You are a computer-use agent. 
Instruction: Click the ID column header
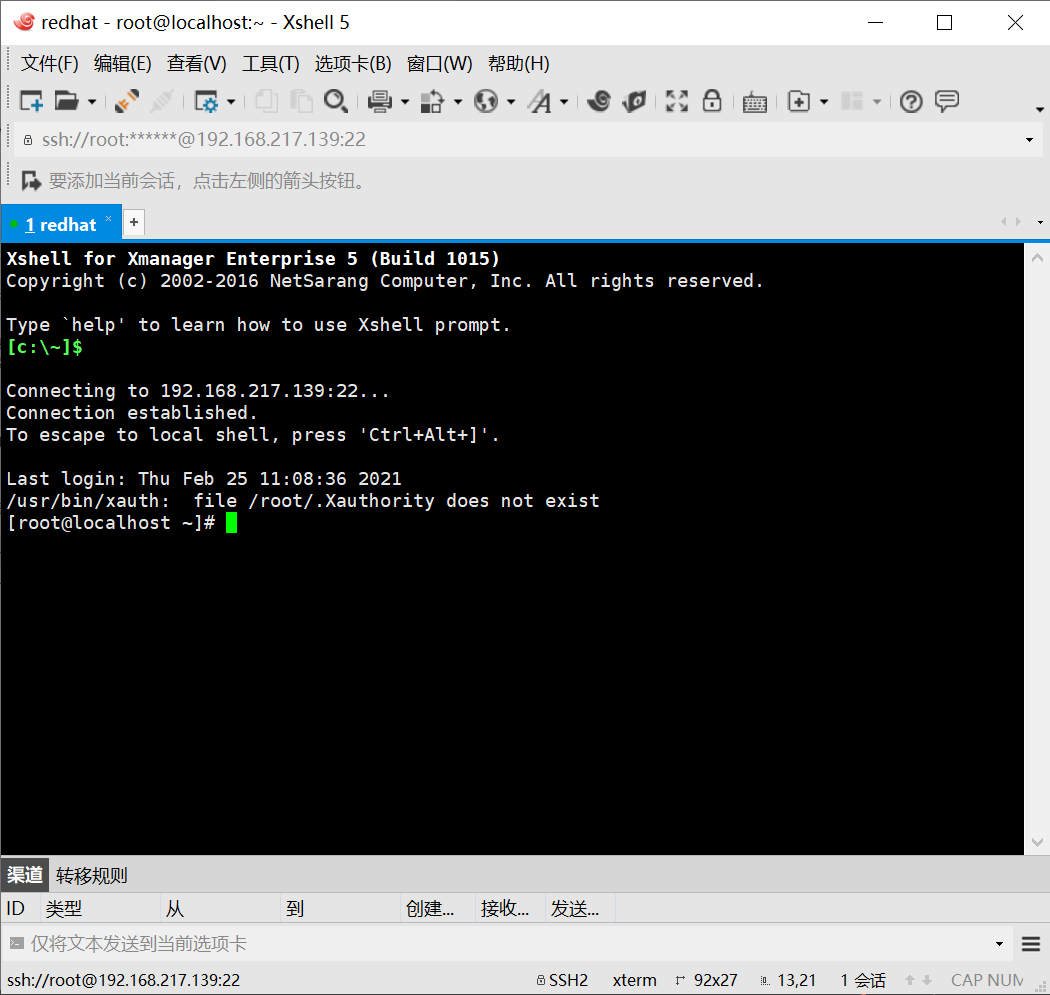tap(21, 908)
